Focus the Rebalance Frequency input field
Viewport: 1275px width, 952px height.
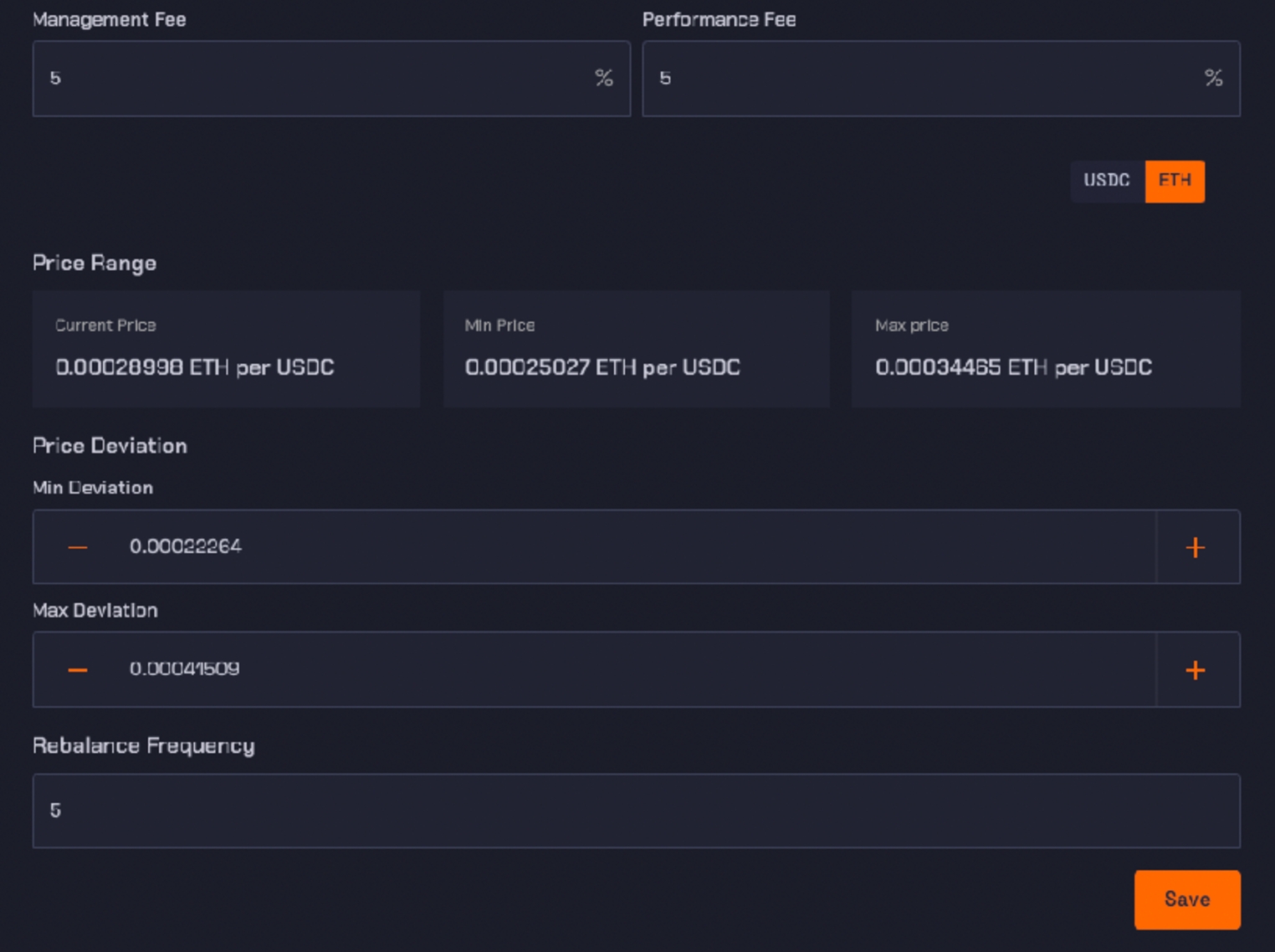click(636, 811)
